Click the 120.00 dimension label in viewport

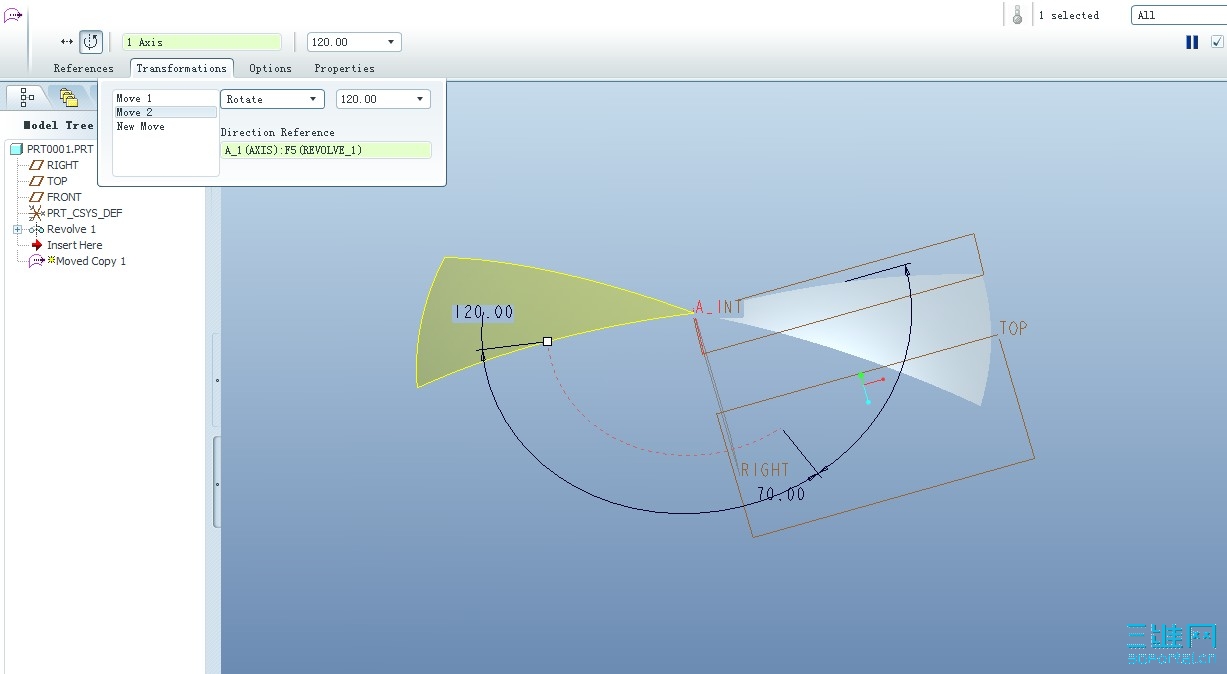[483, 312]
